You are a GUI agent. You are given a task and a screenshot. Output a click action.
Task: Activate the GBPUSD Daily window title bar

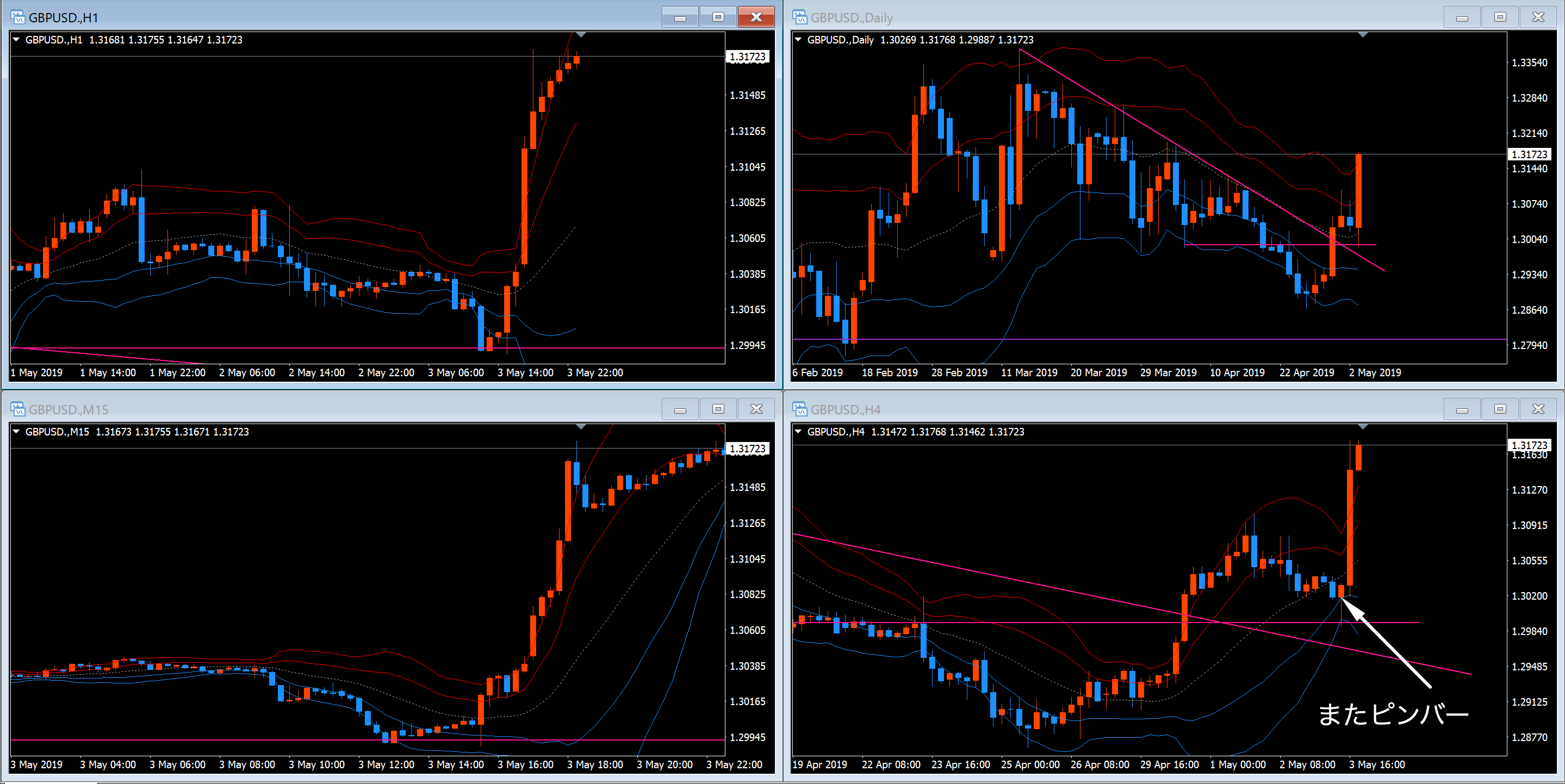(1094, 17)
